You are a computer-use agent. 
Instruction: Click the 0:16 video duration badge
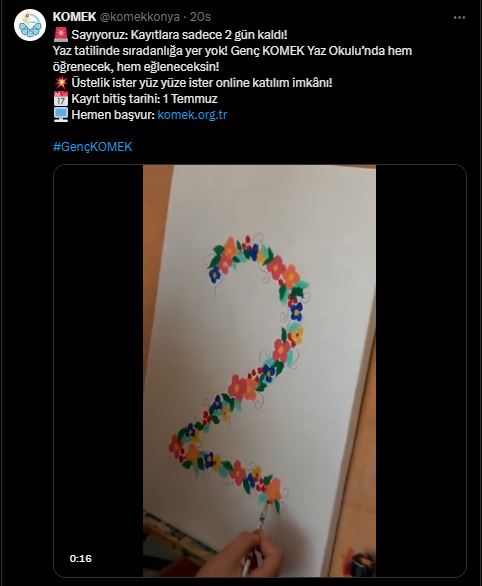80,558
